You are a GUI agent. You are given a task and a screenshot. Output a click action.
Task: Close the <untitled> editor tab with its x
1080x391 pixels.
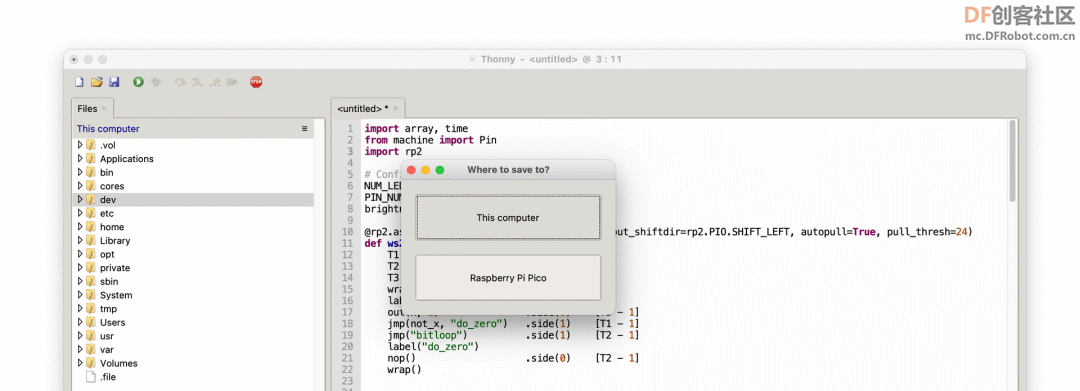[x=395, y=109]
